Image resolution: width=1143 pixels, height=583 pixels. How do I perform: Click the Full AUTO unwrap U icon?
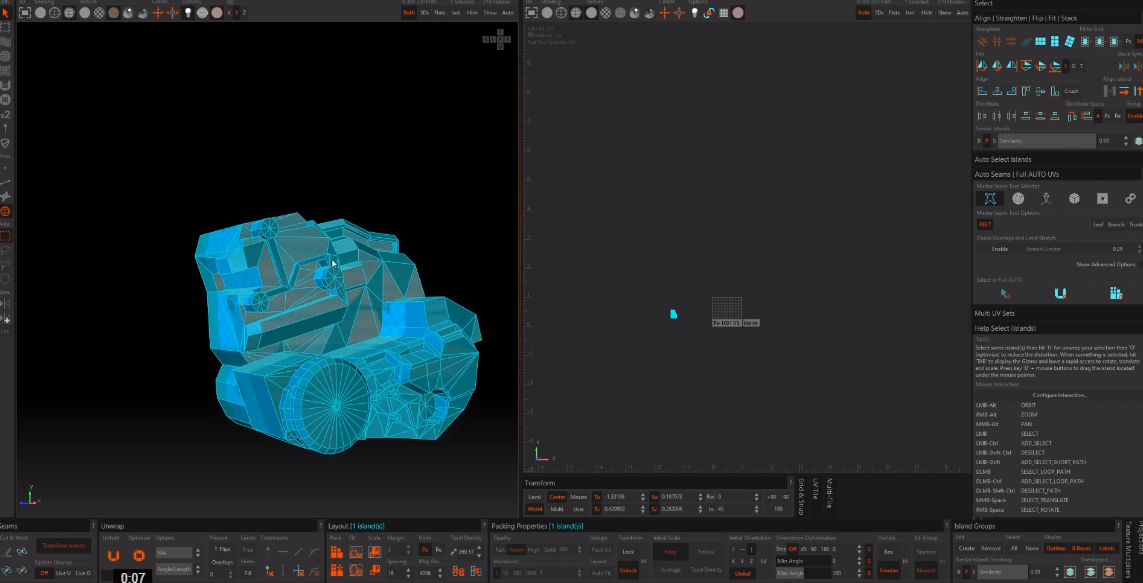(x=1060, y=293)
